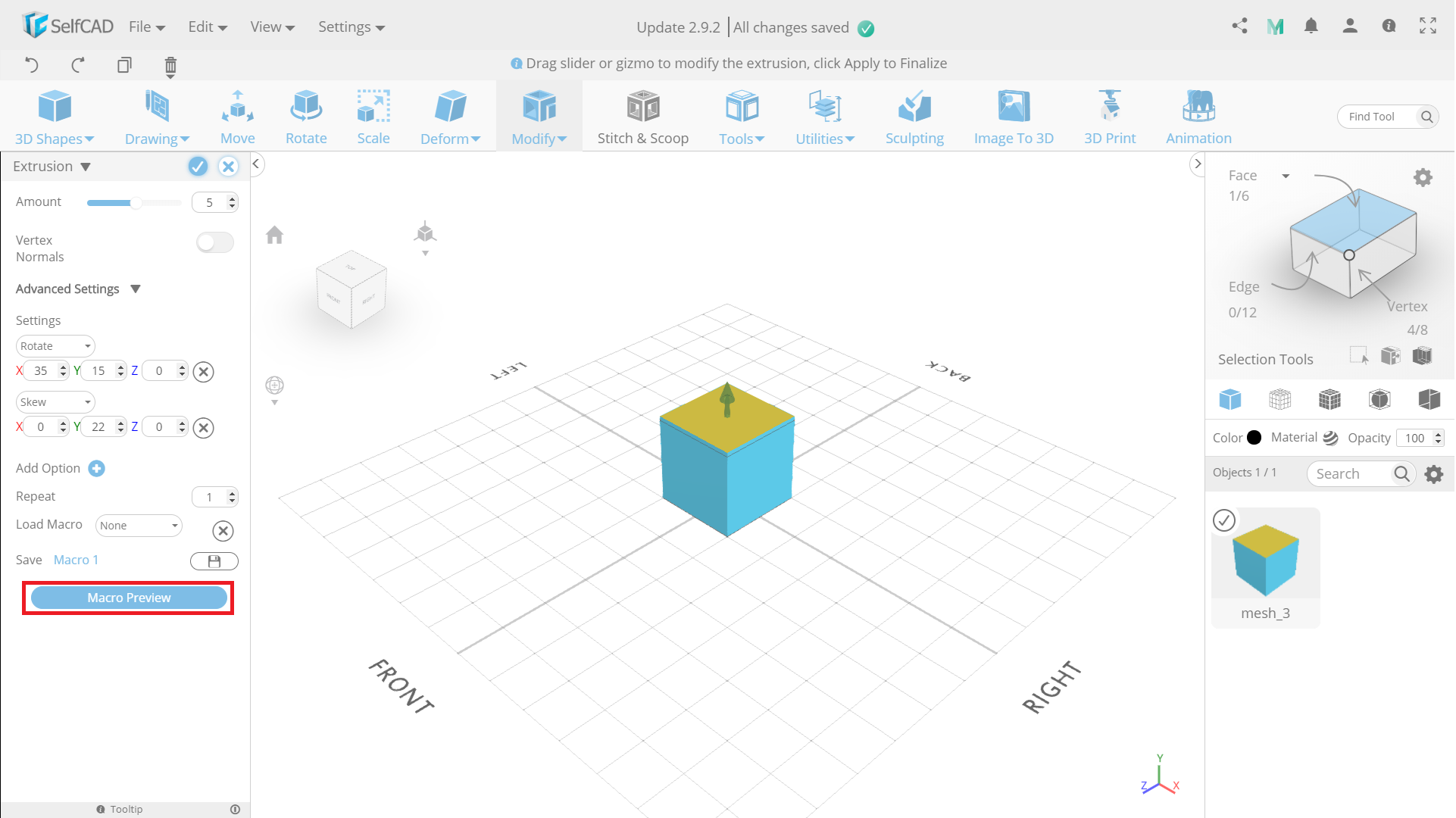Open selection settings gear icon

pyautogui.click(x=1423, y=177)
